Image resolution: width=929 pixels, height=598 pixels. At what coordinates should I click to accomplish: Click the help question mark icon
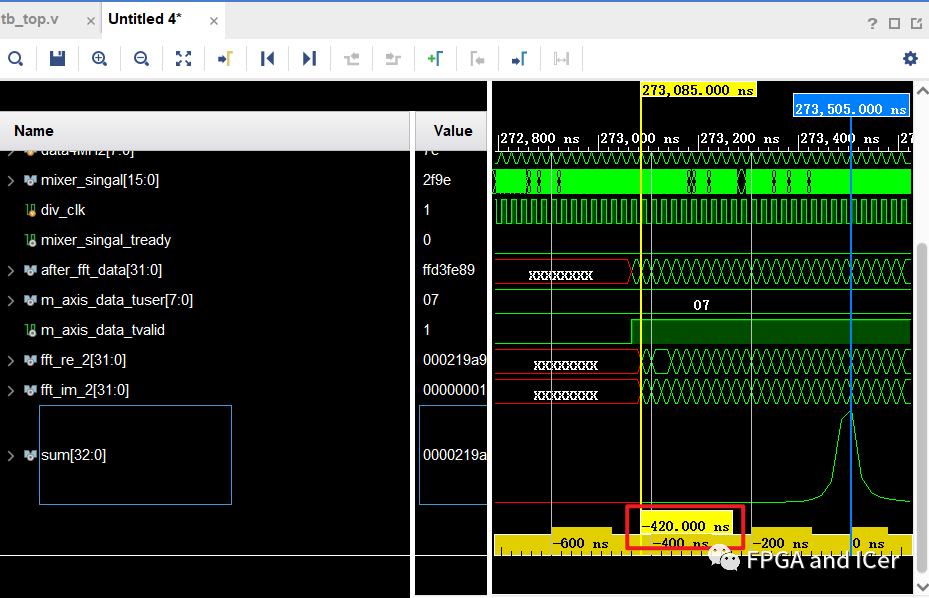pos(872,23)
